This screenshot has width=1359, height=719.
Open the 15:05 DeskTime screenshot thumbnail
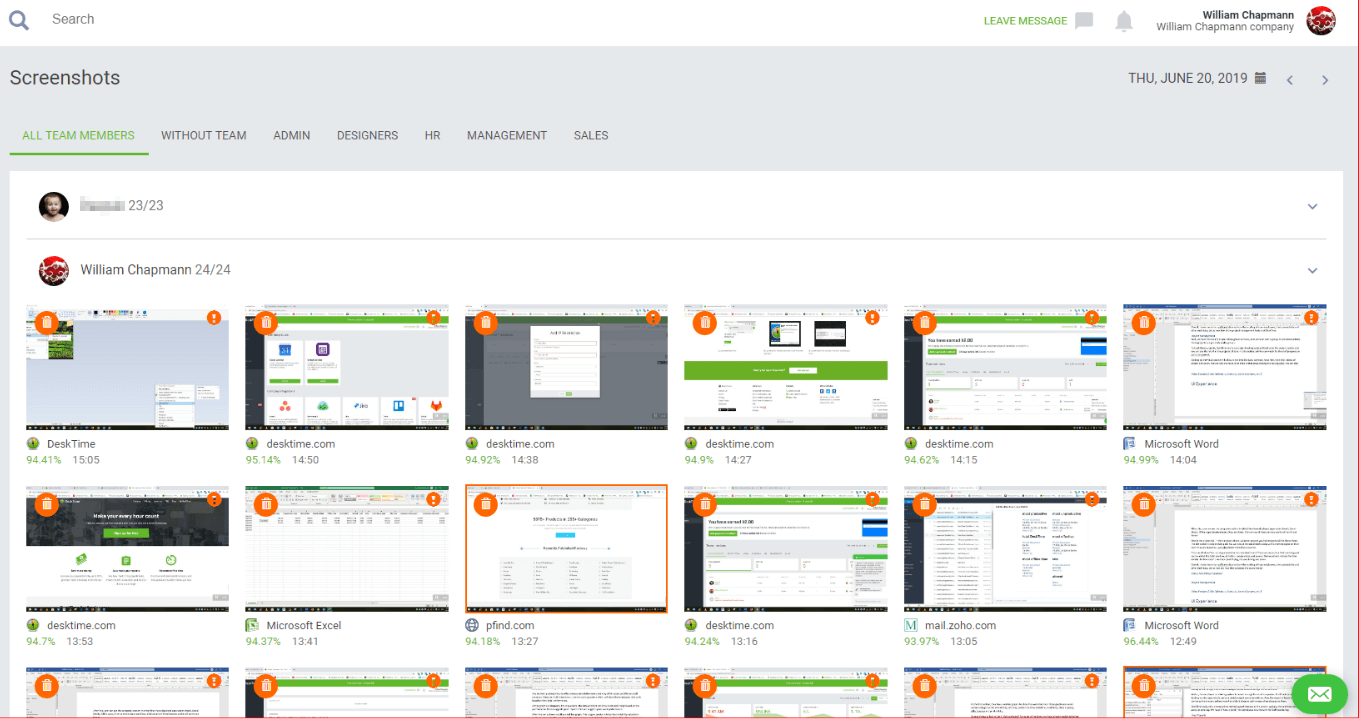point(127,368)
